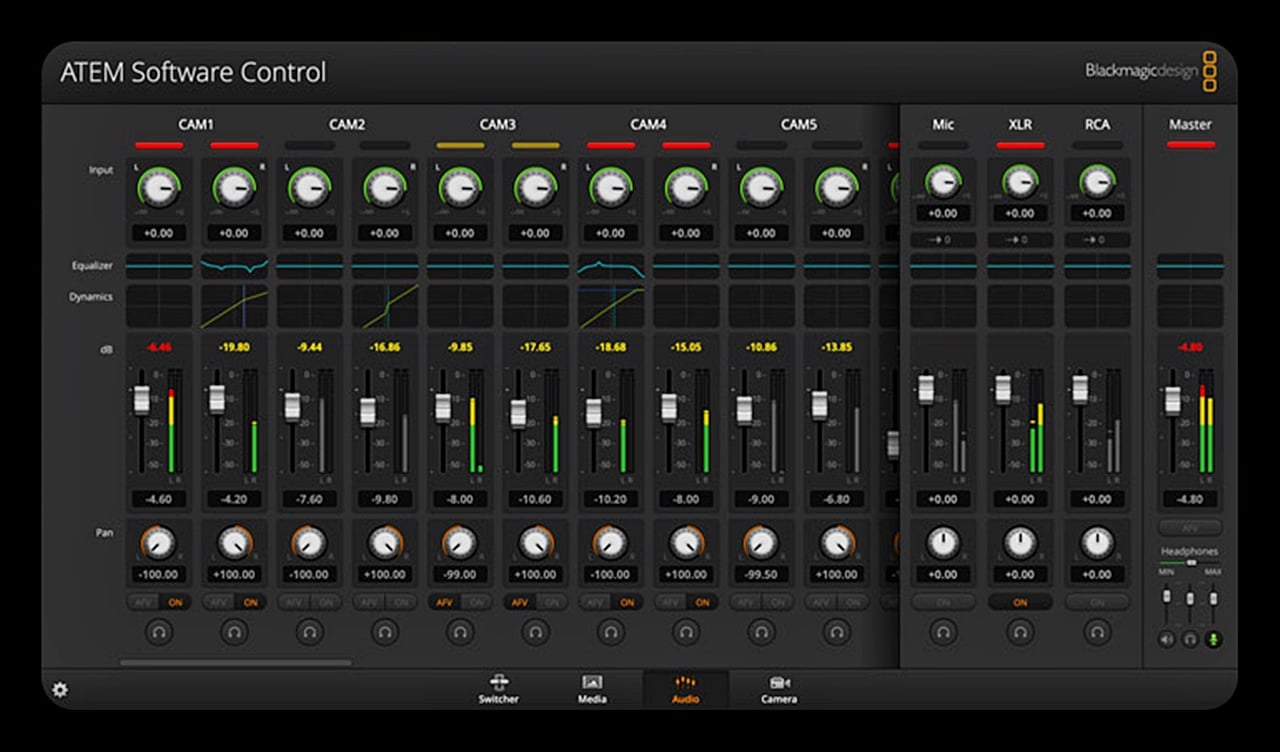Open the CAM4 left channel equalizer curve
1280x752 pixels.
click(611, 266)
